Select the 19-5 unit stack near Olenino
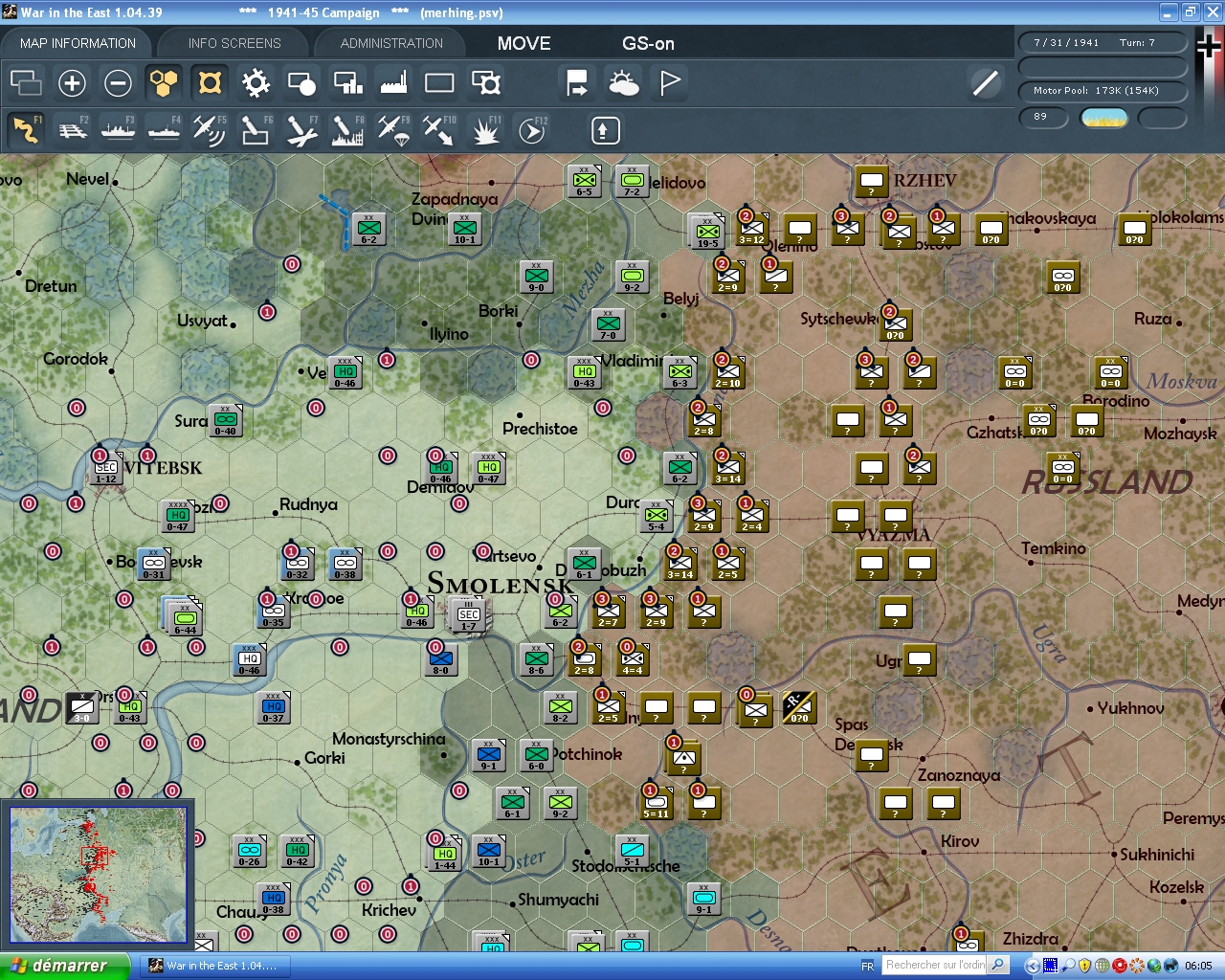The width and height of the screenshot is (1225, 980). tap(707, 231)
